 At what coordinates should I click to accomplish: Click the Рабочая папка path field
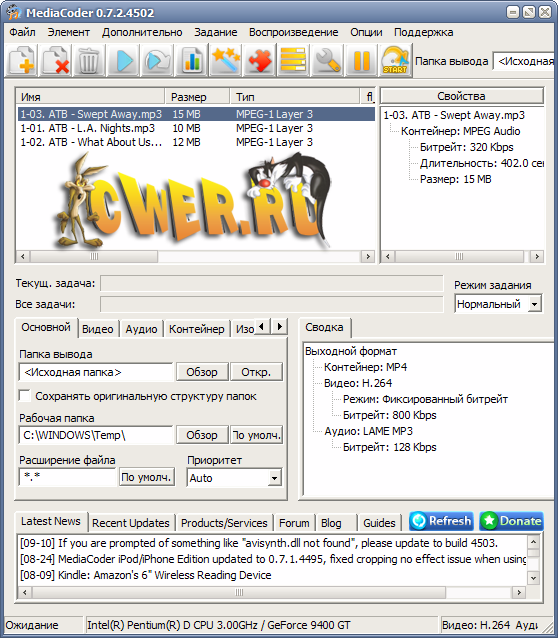pos(96,435)
